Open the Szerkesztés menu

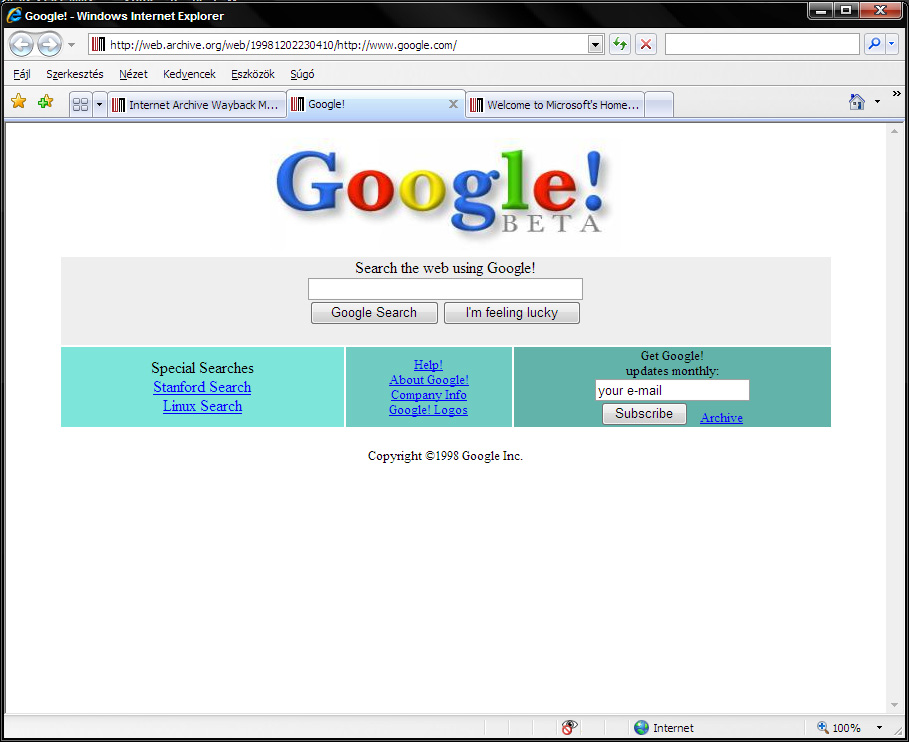75,74
